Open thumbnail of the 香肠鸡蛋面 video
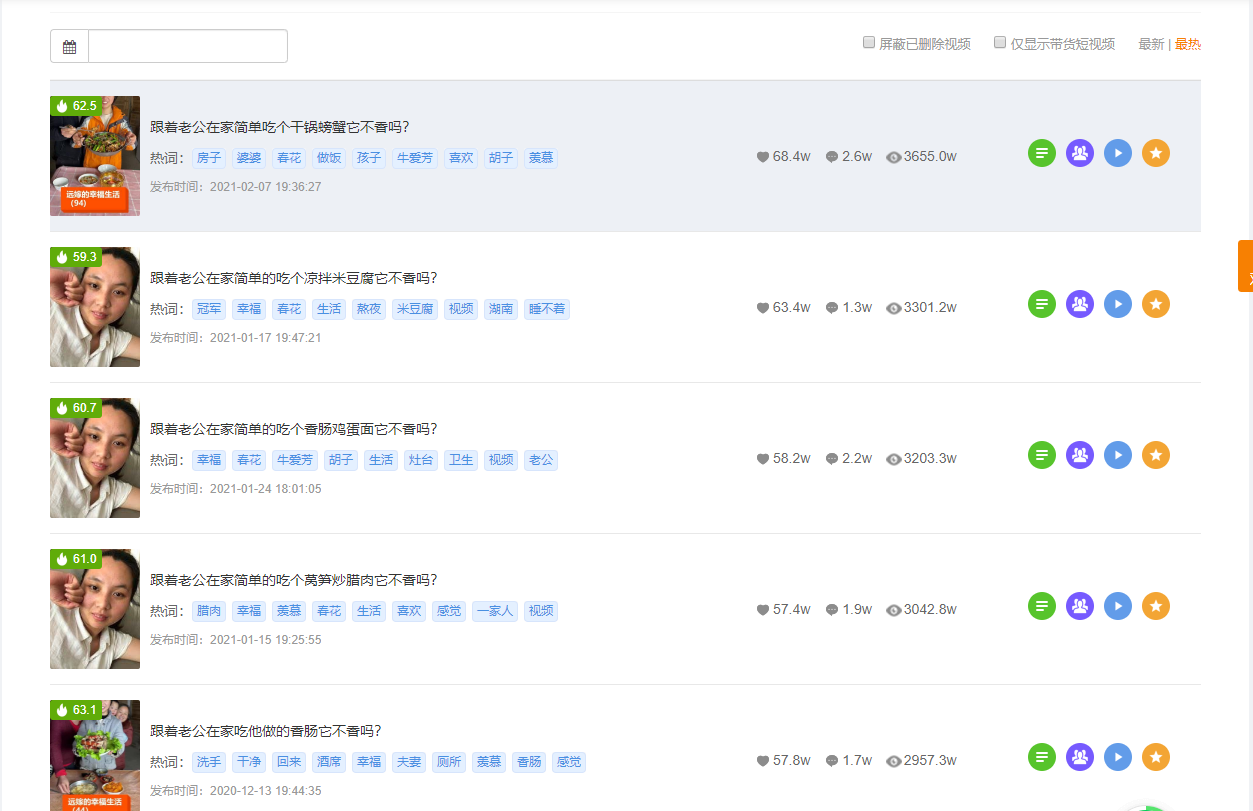The width and height of the screenshot is (1253, 811). coord(95,458)
